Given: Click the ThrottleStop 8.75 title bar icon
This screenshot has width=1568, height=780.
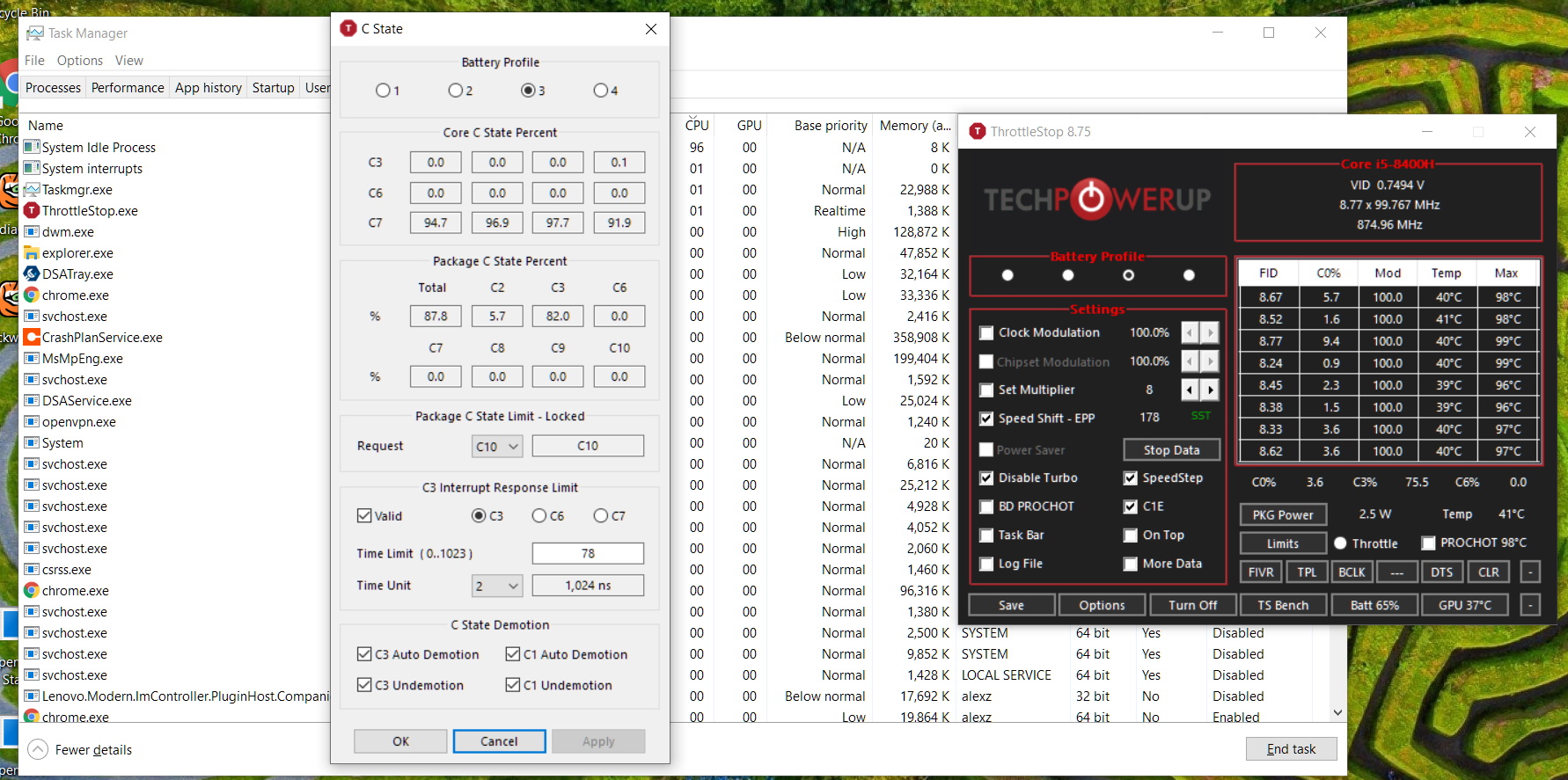Looking at the screenshot, I should coord(978,131).
